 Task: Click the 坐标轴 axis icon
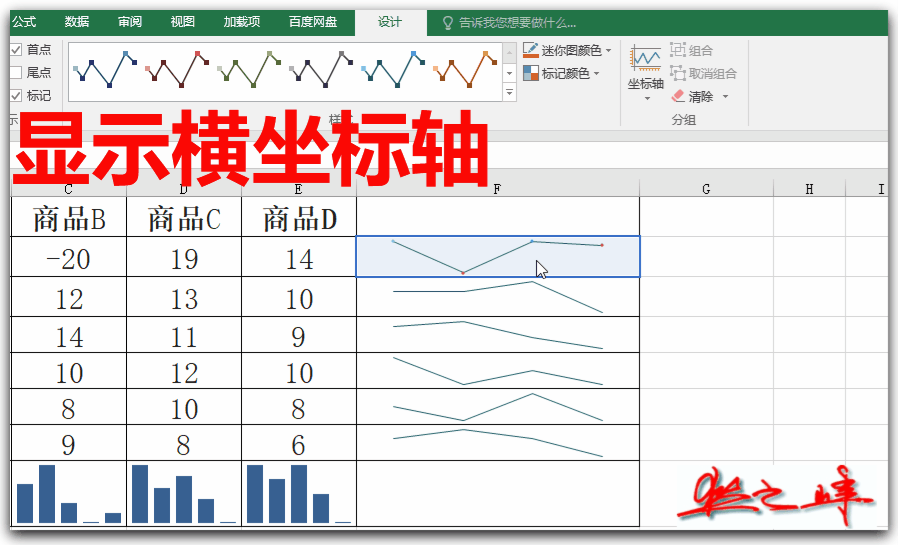[645, 58]
